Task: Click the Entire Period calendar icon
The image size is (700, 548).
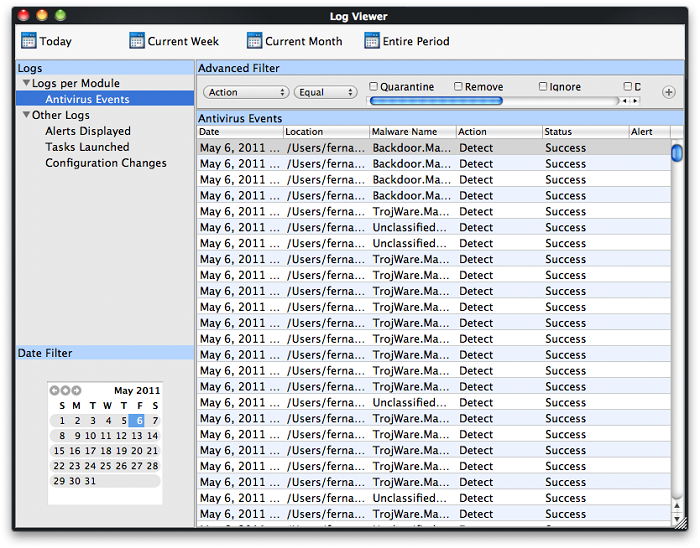Action: pyautogui.click(x=372, y=41)
